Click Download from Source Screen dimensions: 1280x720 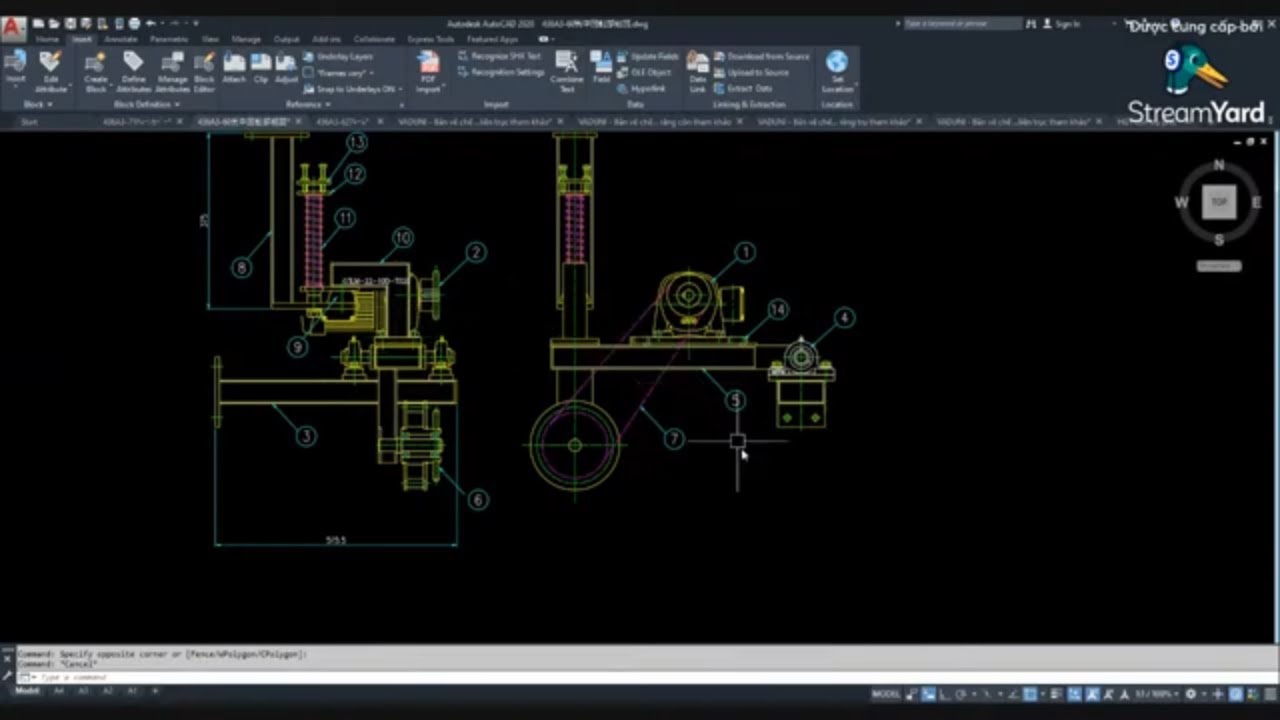click(x=761, y=57)
